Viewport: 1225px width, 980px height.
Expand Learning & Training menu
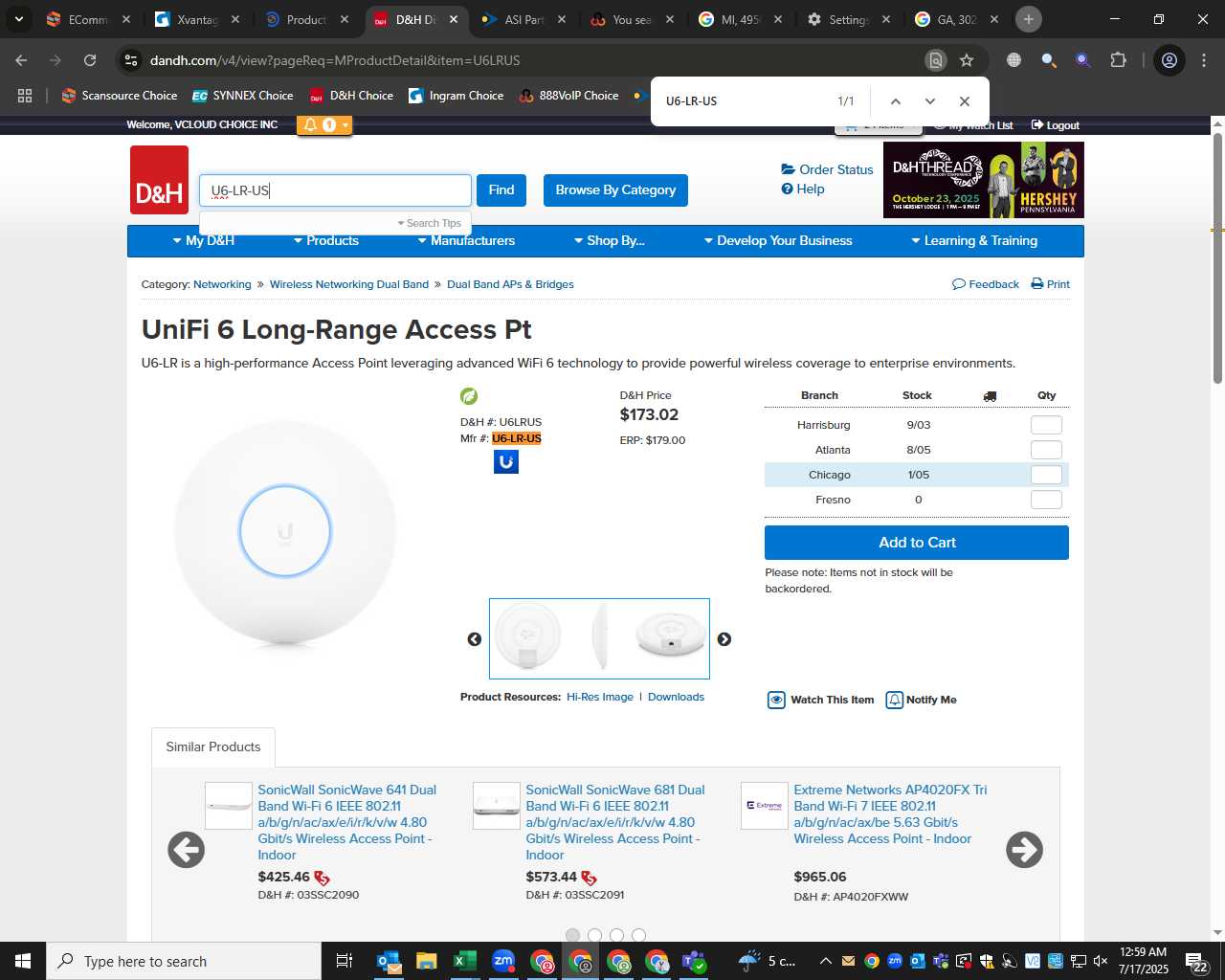coord(974,241)
